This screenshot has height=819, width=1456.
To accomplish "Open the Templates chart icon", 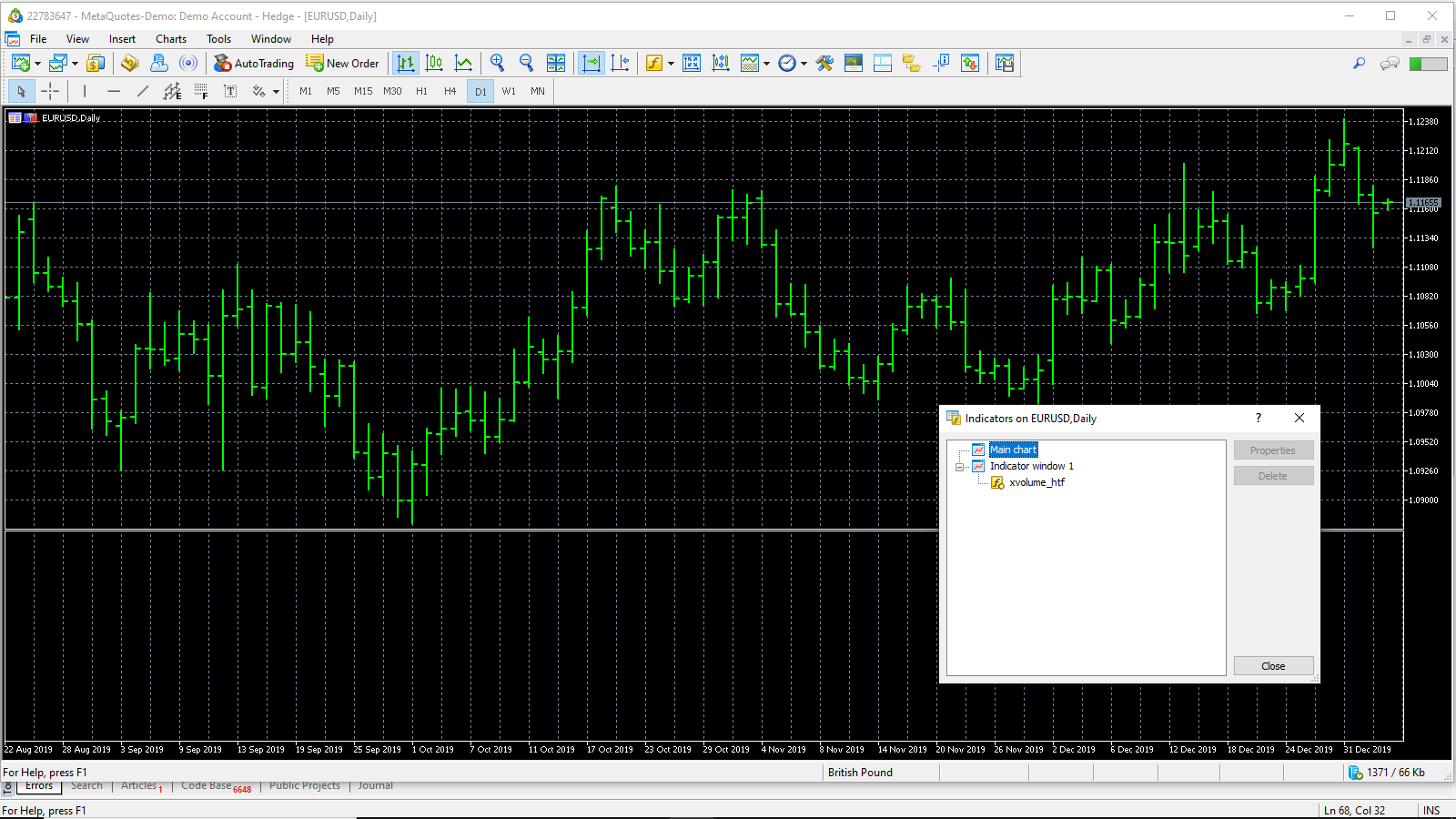I will pos(750,63).
